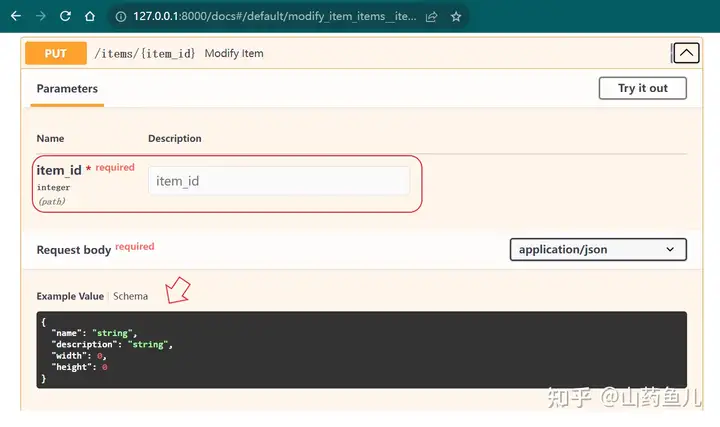Open the Parameters tab

(67, 89)
